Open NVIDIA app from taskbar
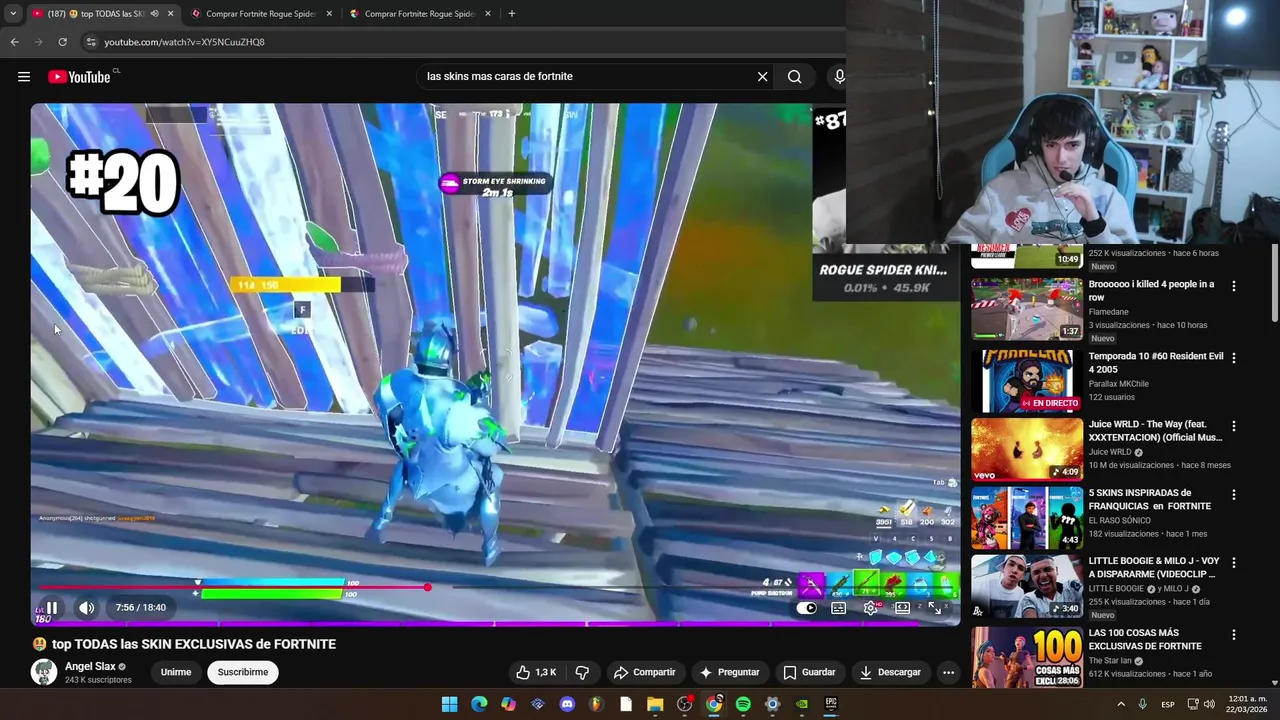Image resolution: width=1280 pixels, height=720 pixels. [801, 704]
